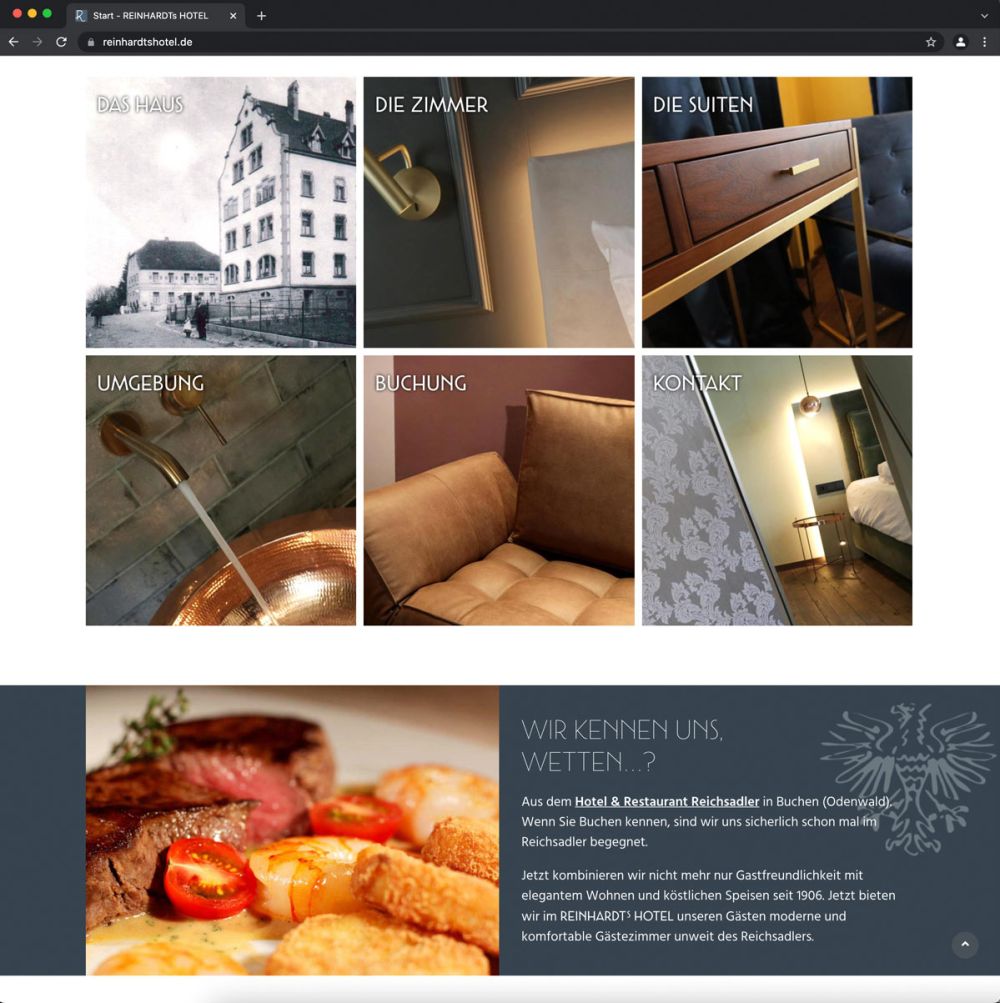Close the Start - REINHARDTs HOTEL tab
Screen dimensions: 1000x1003
(x=232, y=15)
